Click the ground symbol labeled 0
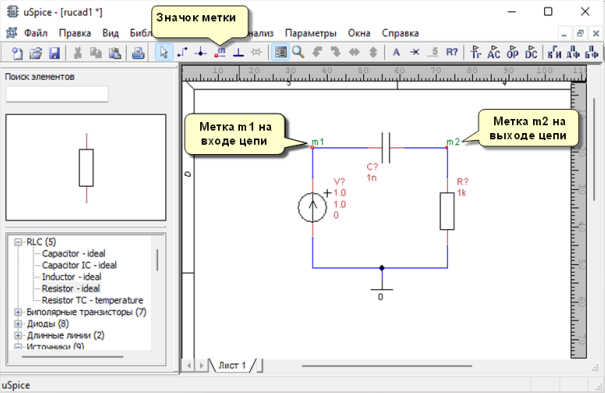Screen dimensions: 605x393 coord(381,289)
